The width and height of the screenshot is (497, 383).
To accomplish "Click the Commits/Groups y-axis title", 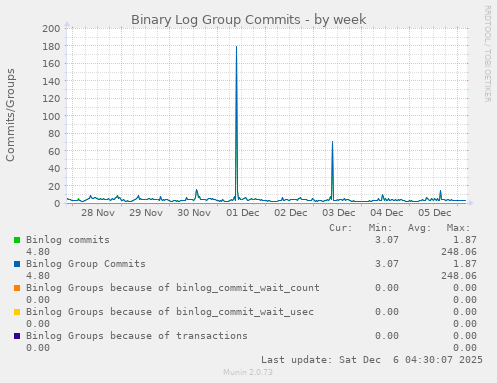I will (x=10, y=115).
